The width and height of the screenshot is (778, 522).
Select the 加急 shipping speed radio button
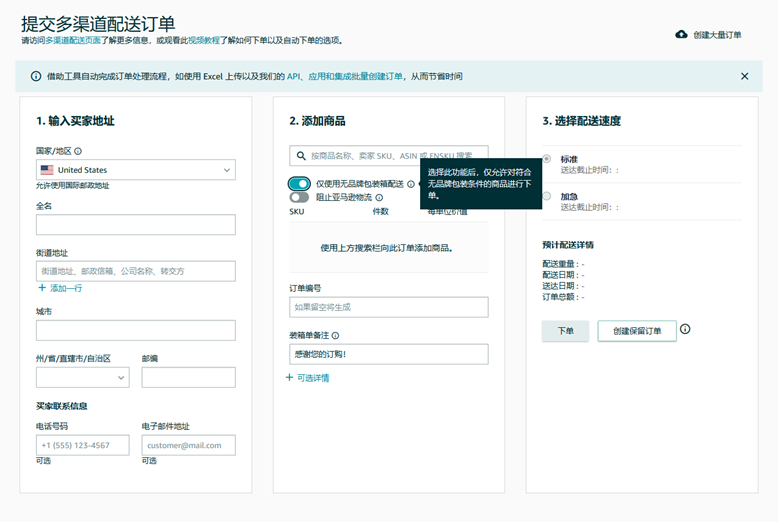546,196
